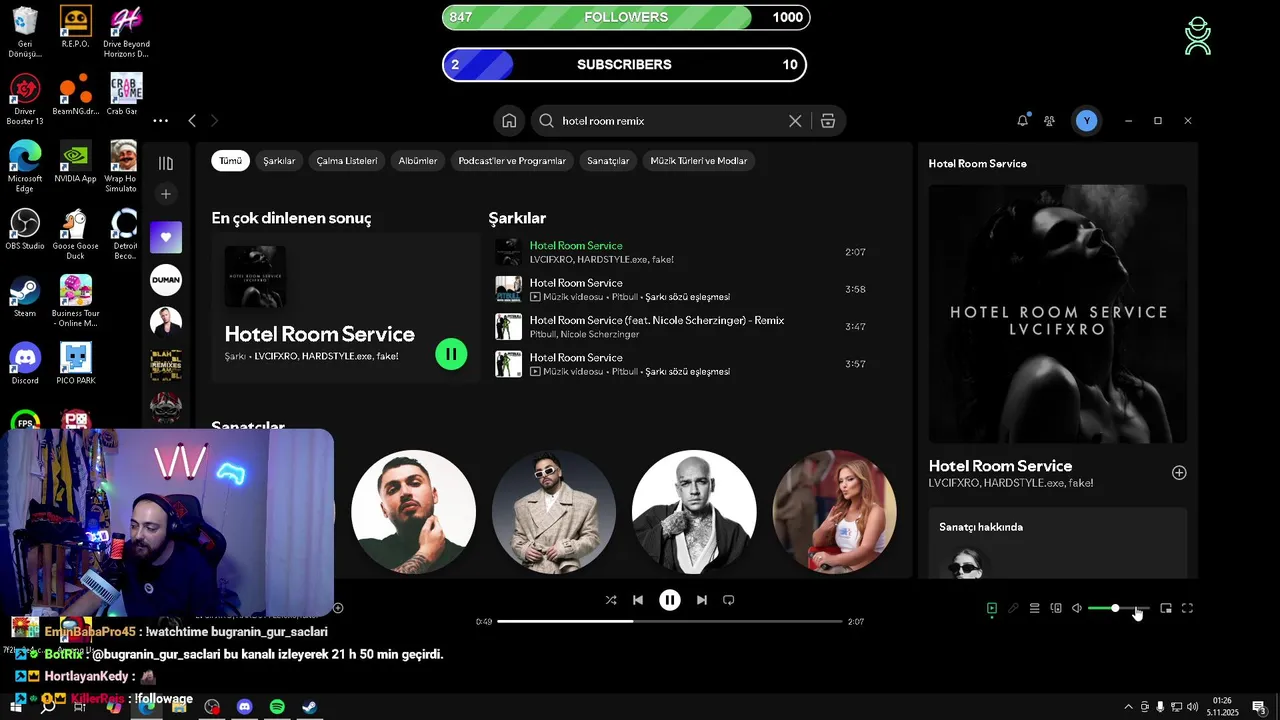Open the first artist, bearded with neck tattoo
1280x720 pixels.
coord(413,512)
